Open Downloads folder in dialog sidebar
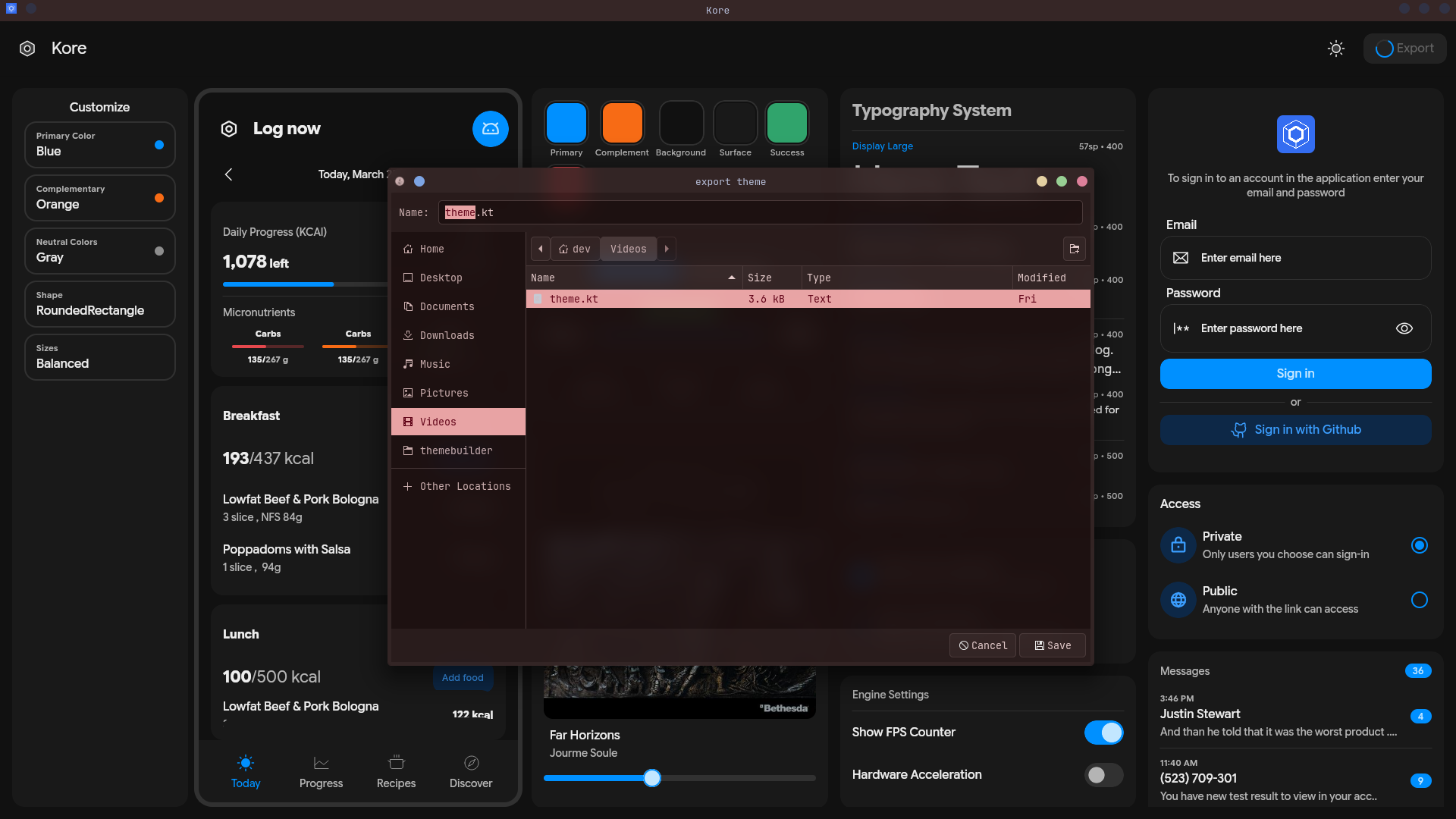Screen dimensions: 1456x819 (x=458, y=335)
